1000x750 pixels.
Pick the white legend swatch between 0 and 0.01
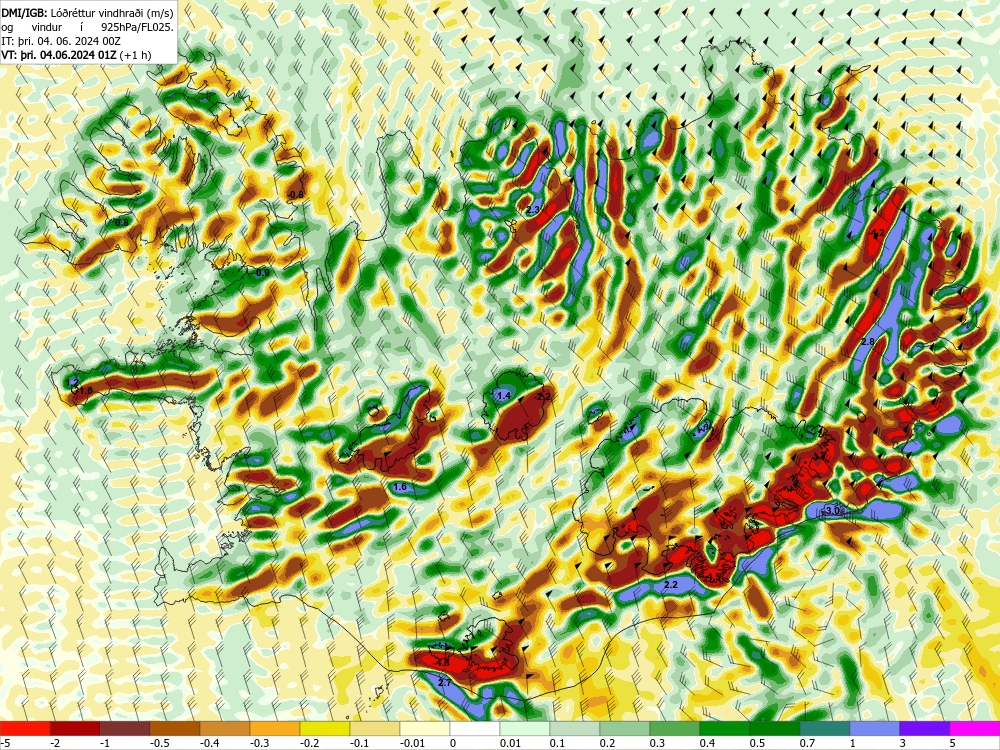coord(475,728)
